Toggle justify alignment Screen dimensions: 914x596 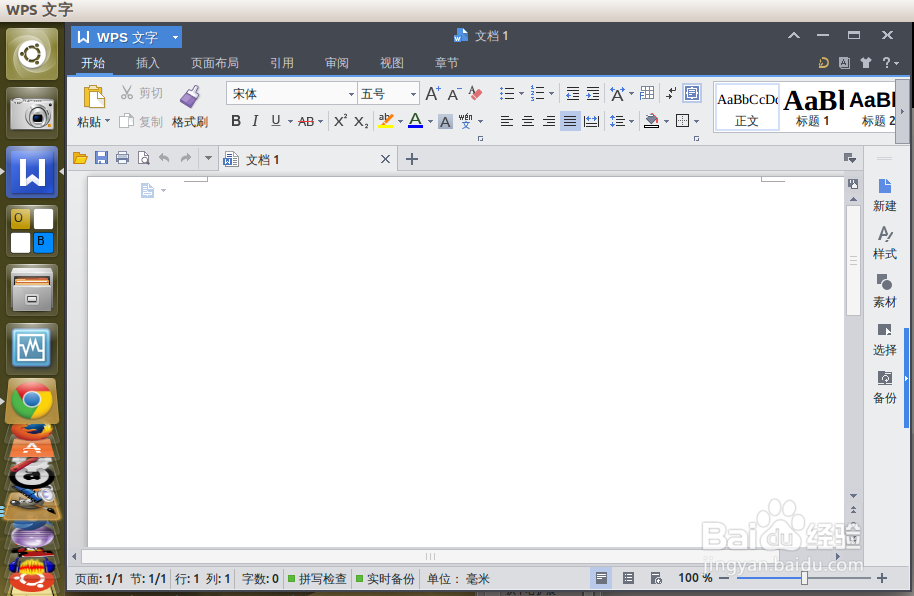570,121
